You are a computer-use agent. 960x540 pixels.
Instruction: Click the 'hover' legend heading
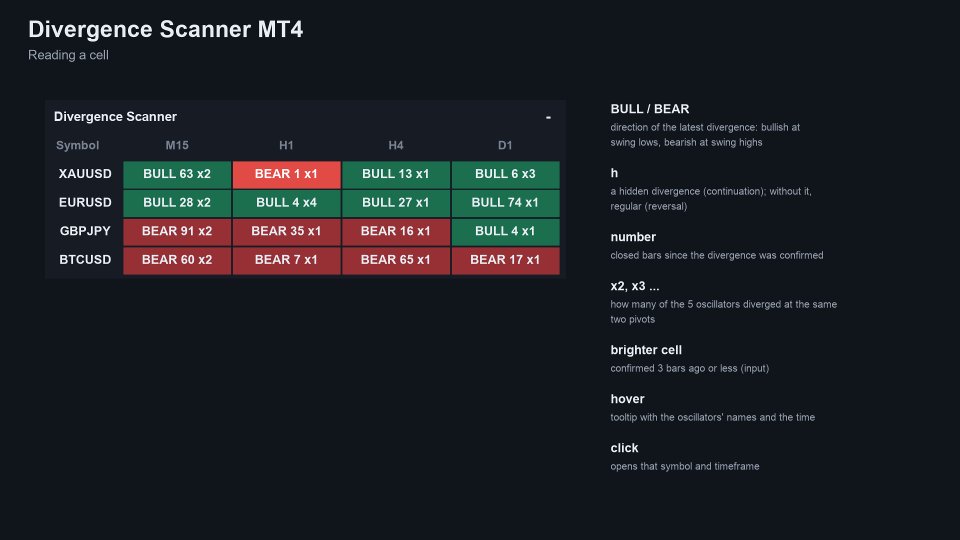click(x=628, y=399)
